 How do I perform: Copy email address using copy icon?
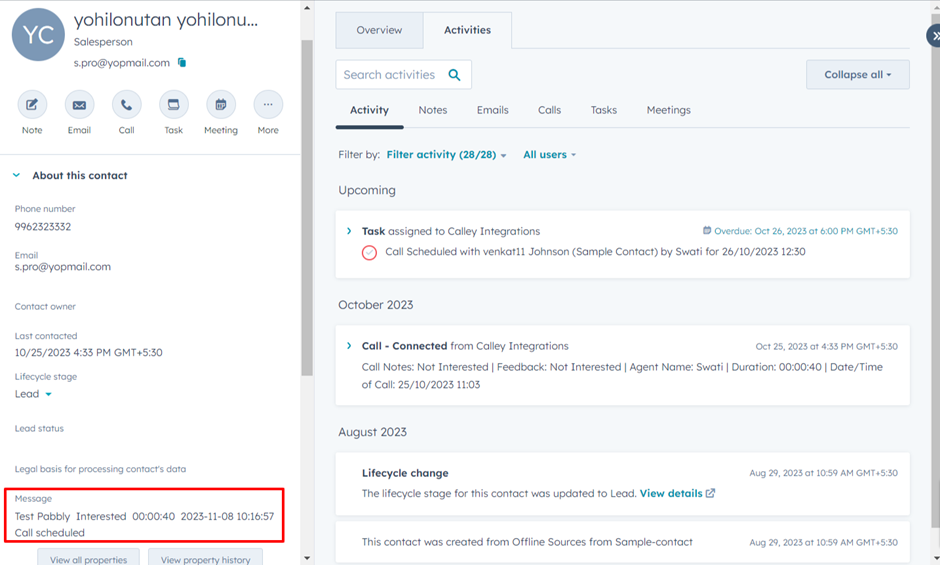point(182,63)
